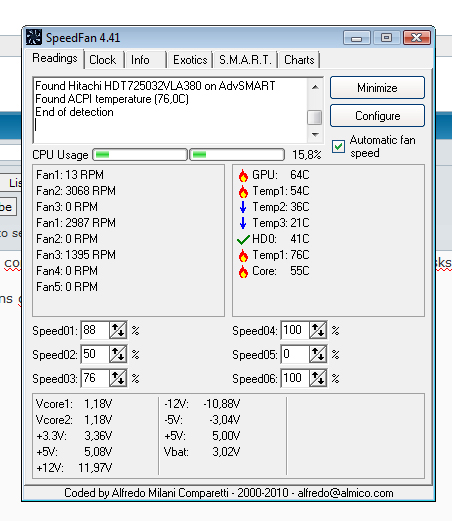Switch to the Exotics tab
The width and height of the screenshot is (452, 521).
[x=190, y=60]
